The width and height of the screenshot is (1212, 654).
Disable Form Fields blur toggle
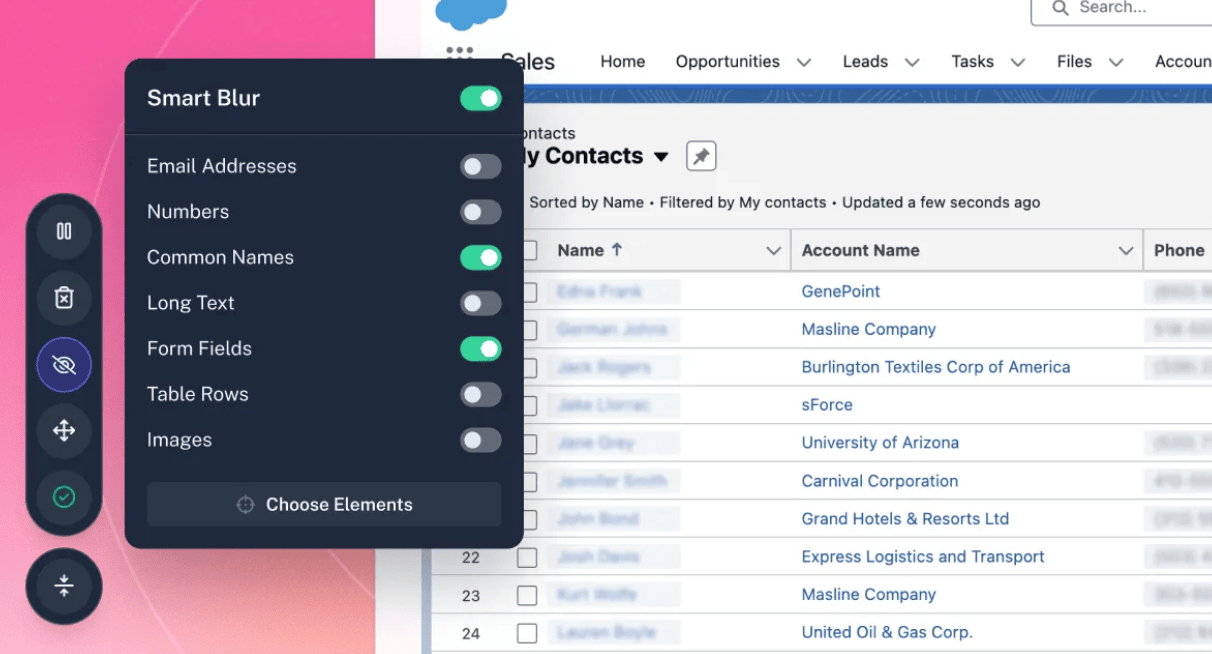point(481,349)
